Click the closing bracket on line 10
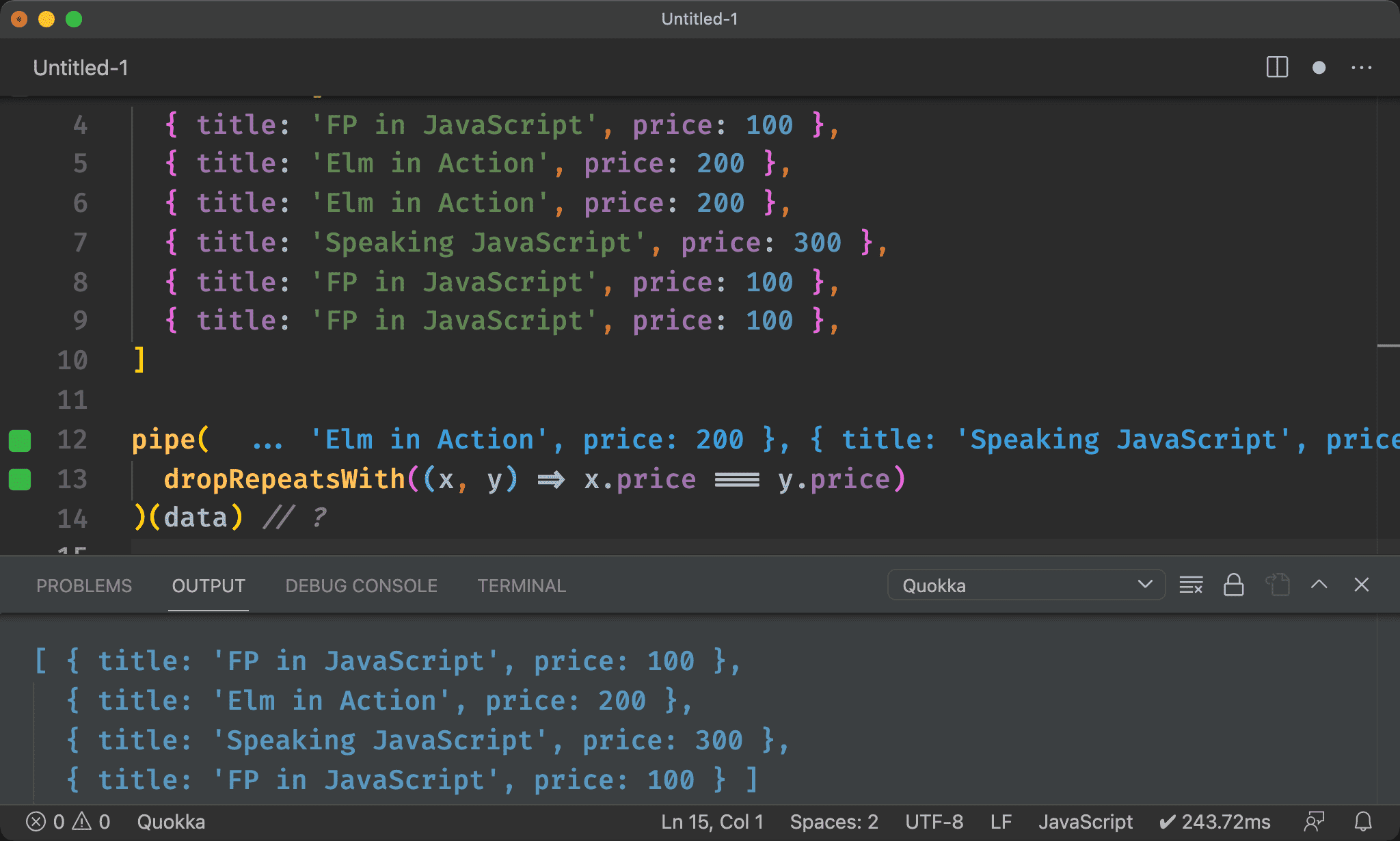Viewport: 1400px width, 841px height. coord(139,360)
